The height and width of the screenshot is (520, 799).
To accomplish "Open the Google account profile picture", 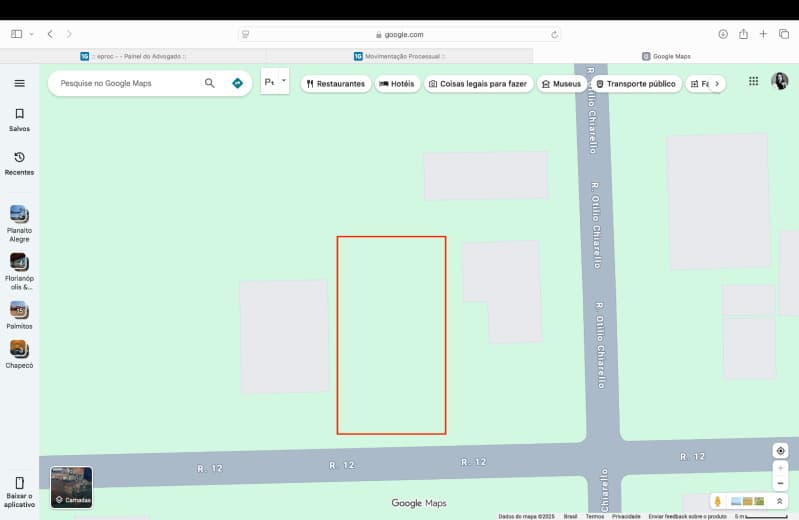I will tap(780, 81).
